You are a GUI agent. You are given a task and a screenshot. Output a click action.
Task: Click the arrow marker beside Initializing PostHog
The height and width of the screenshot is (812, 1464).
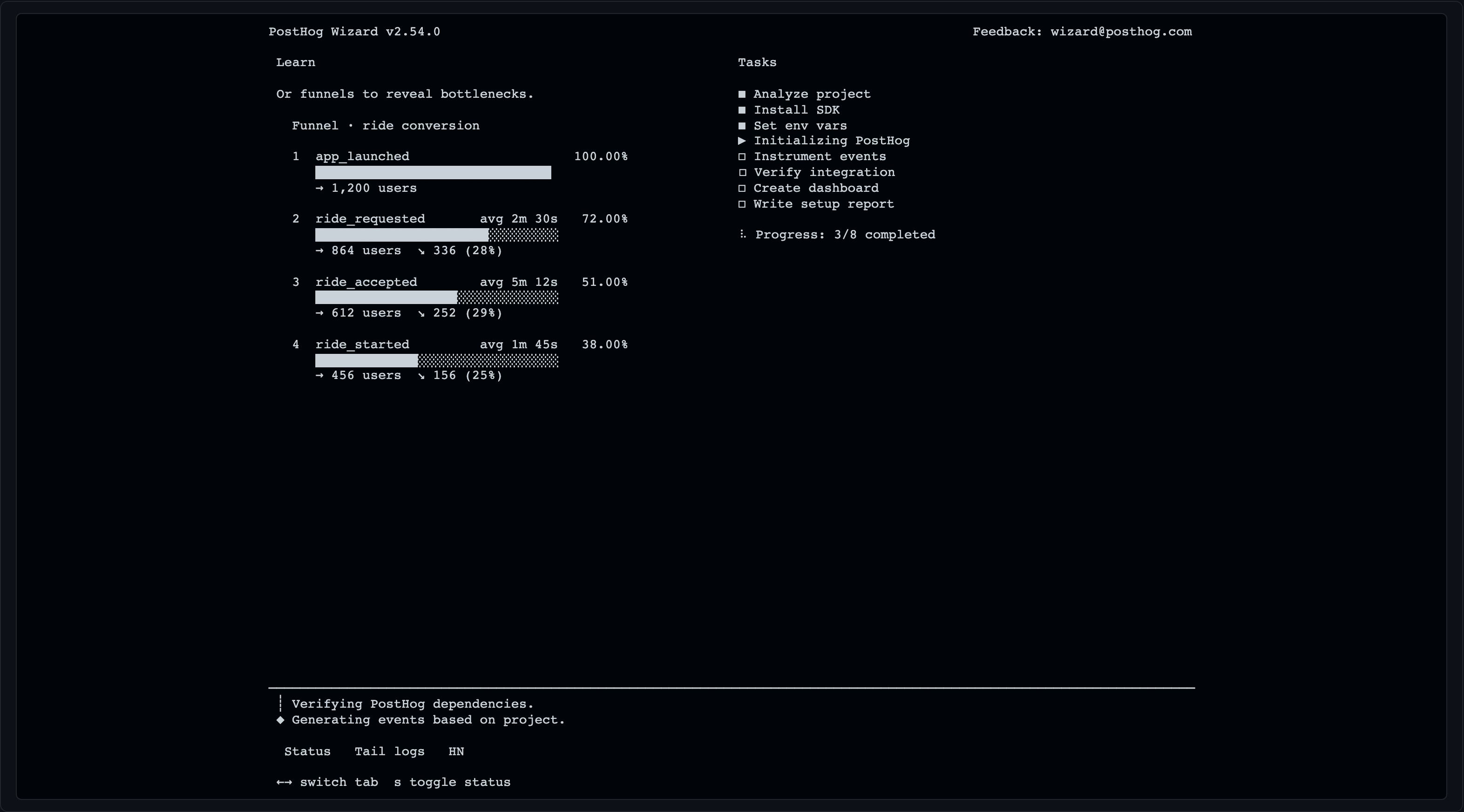click(x=742, y=140)
